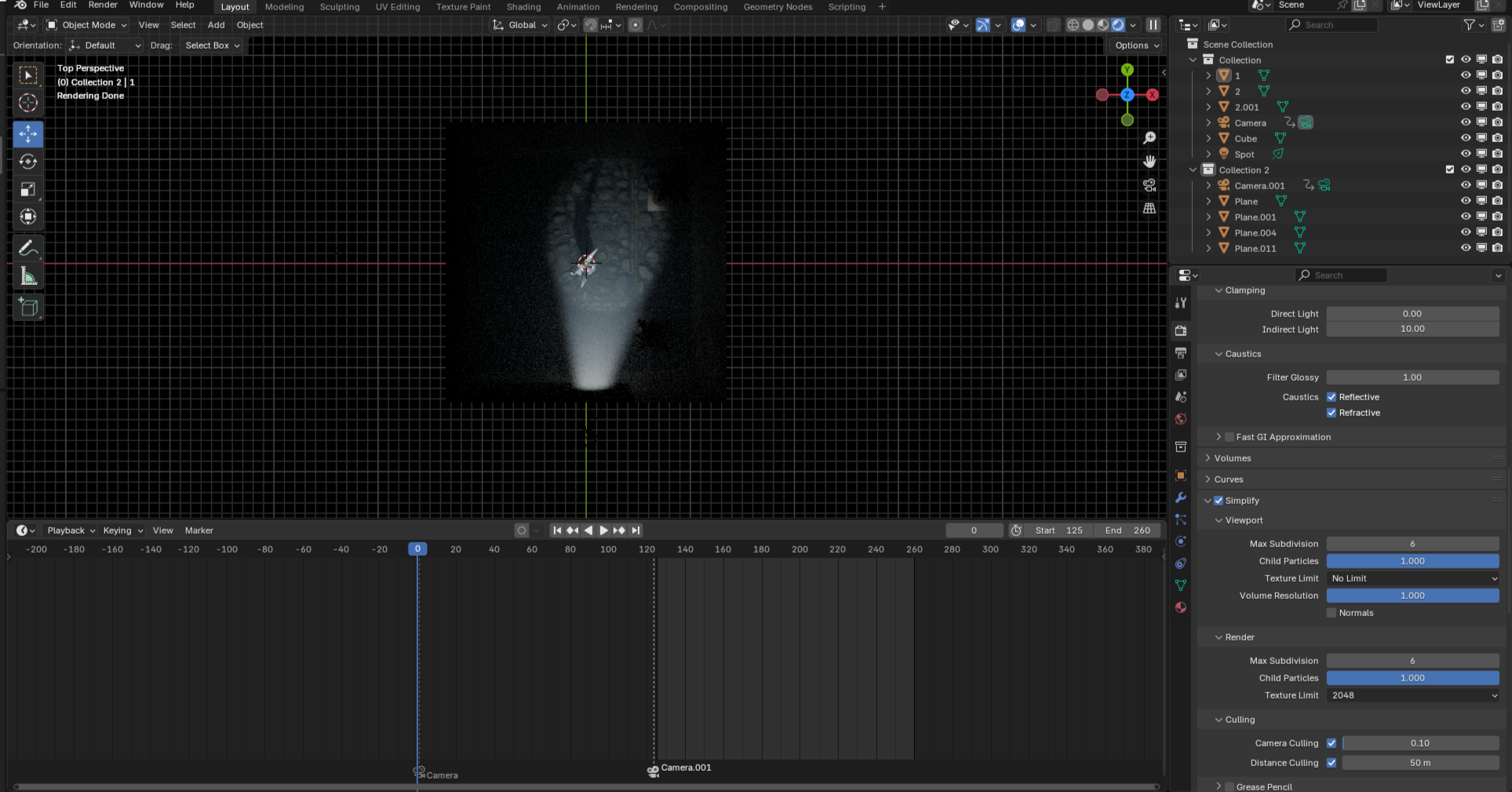This screenshot has height=792, width=1512.
Task: Select the Scale tool
Action: pos(28,189)
